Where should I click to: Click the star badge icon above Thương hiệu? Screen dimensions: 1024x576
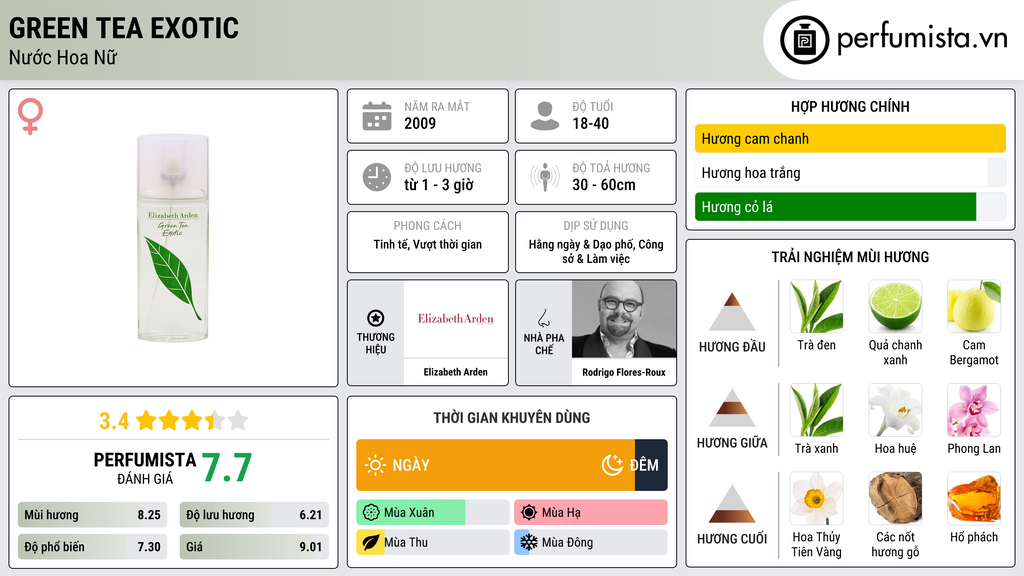tap(376, 318)
